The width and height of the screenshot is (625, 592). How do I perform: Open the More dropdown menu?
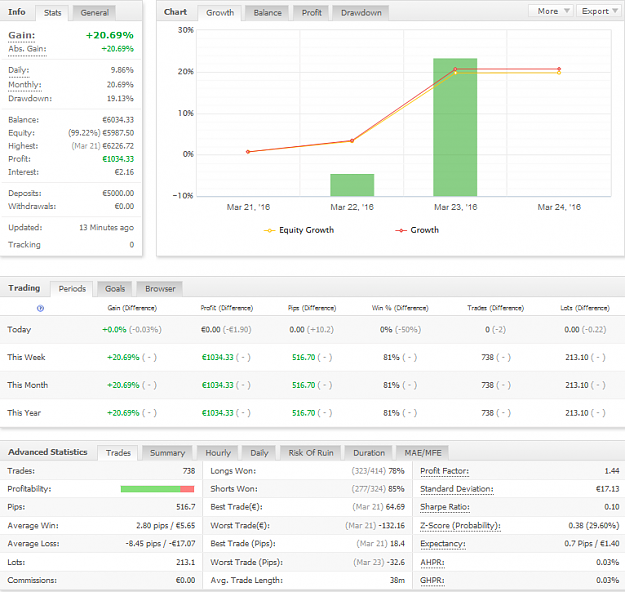[x=551, y=11]
